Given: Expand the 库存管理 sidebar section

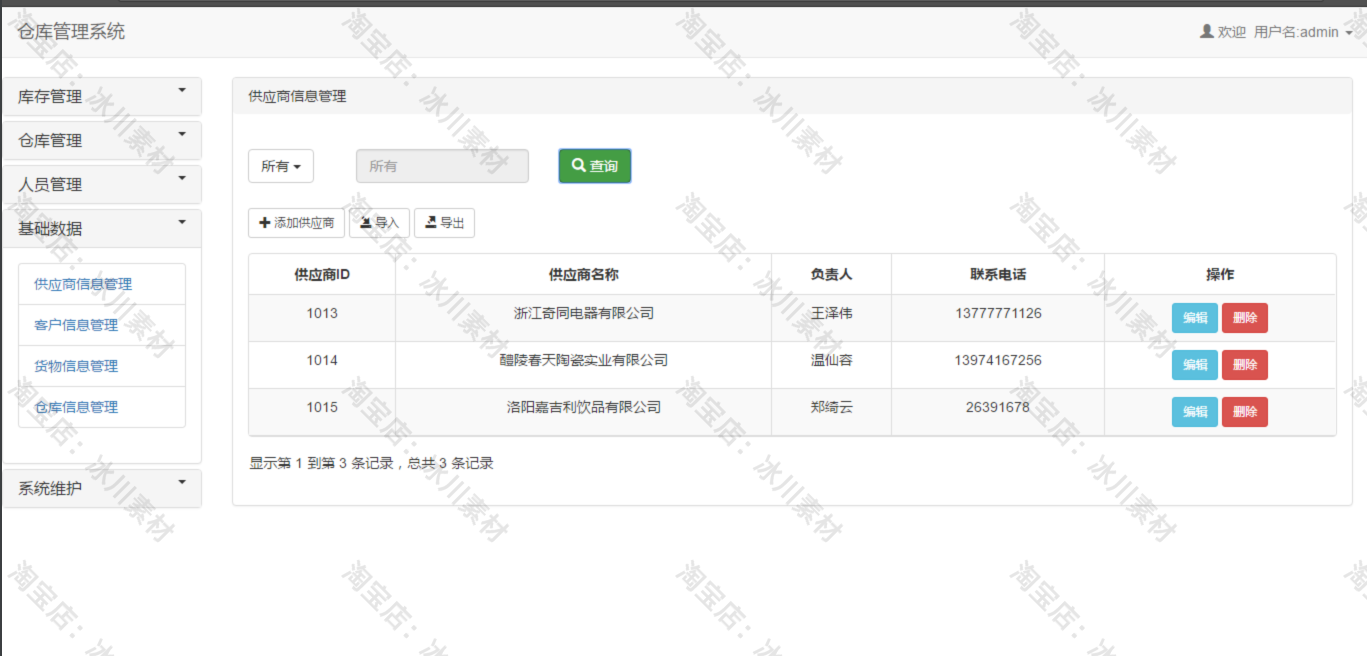Looking at the screenshot, I should pyautogui.click(x=102, y=97).
